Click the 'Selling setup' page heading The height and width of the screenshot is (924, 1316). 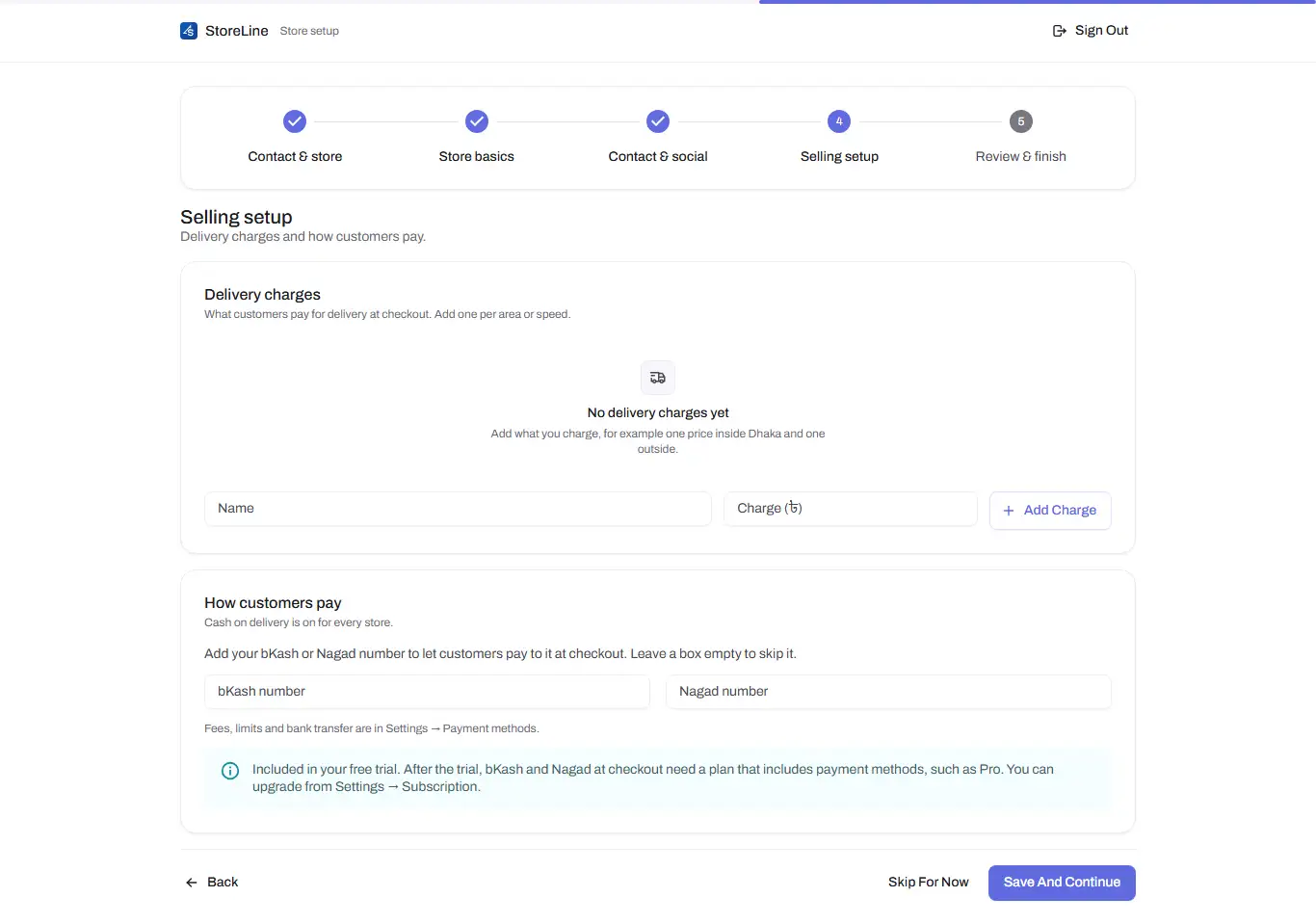236,217
